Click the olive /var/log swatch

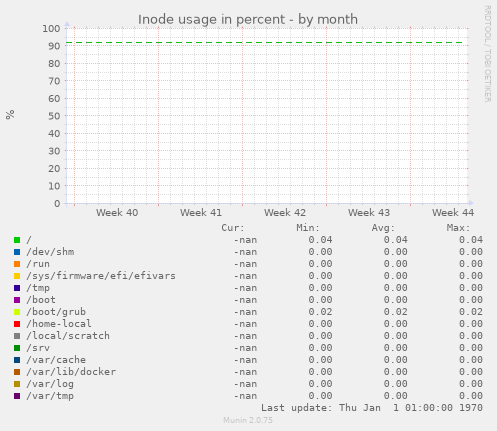17,384
